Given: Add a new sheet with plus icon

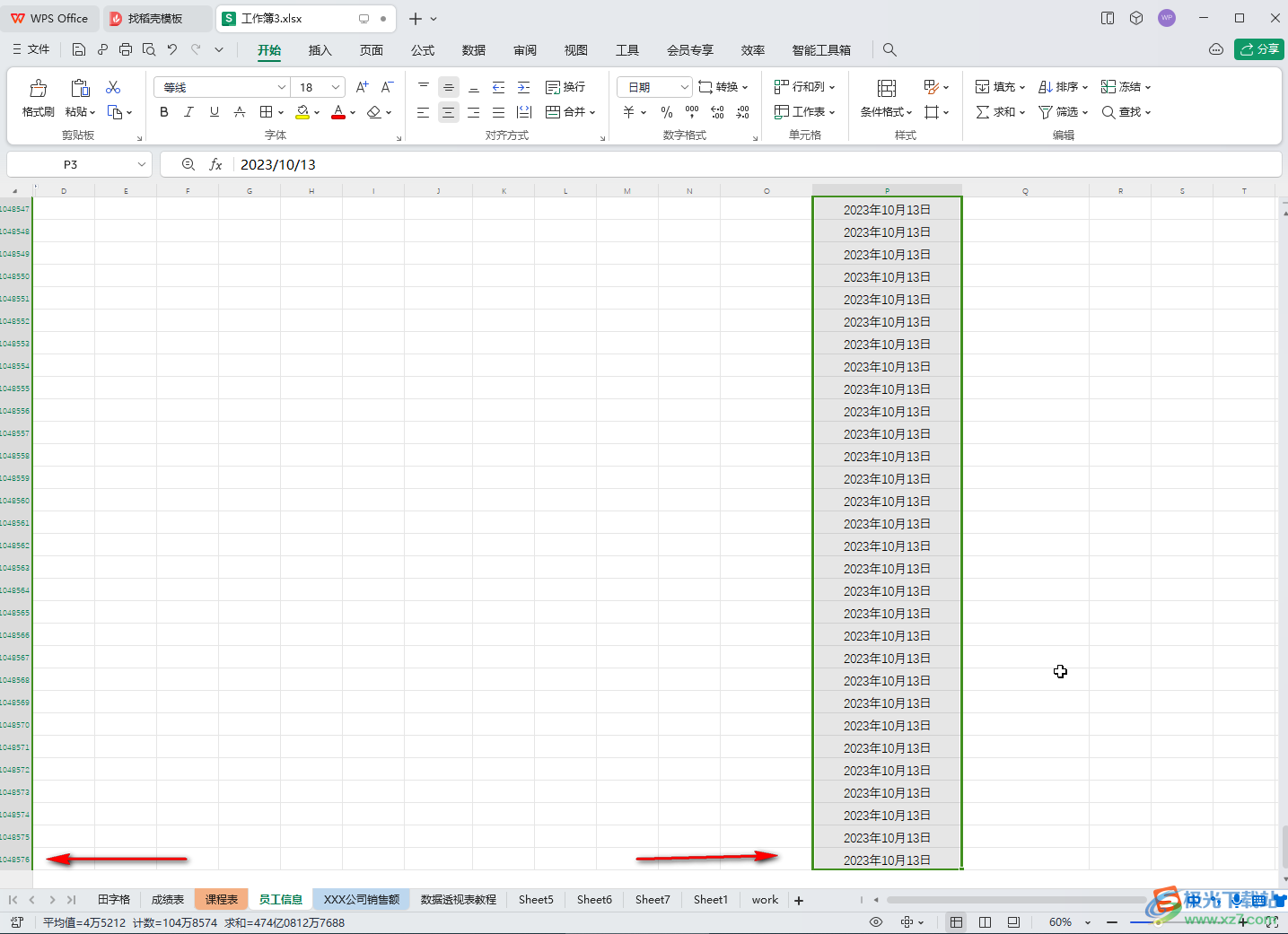Looking at the screenshot, I should [x=799, y=900].
